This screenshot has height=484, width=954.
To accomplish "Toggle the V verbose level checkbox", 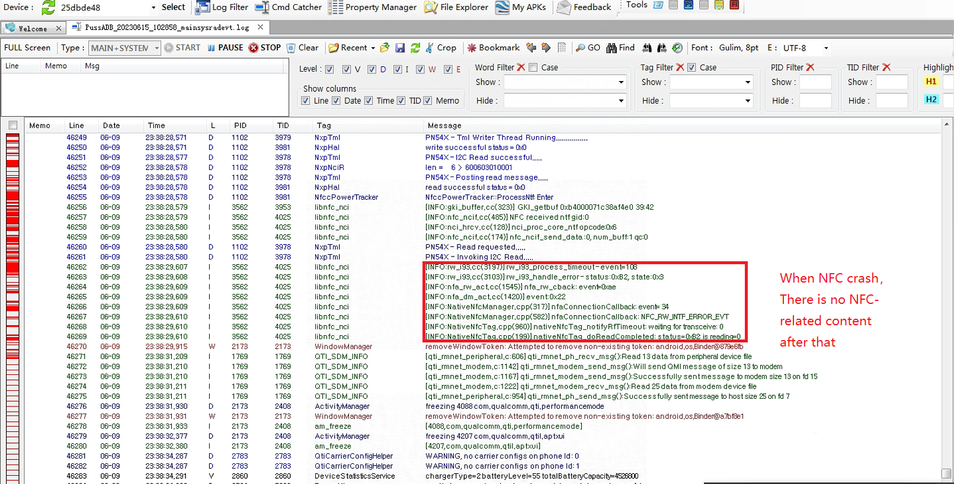I will coord(346,69).
